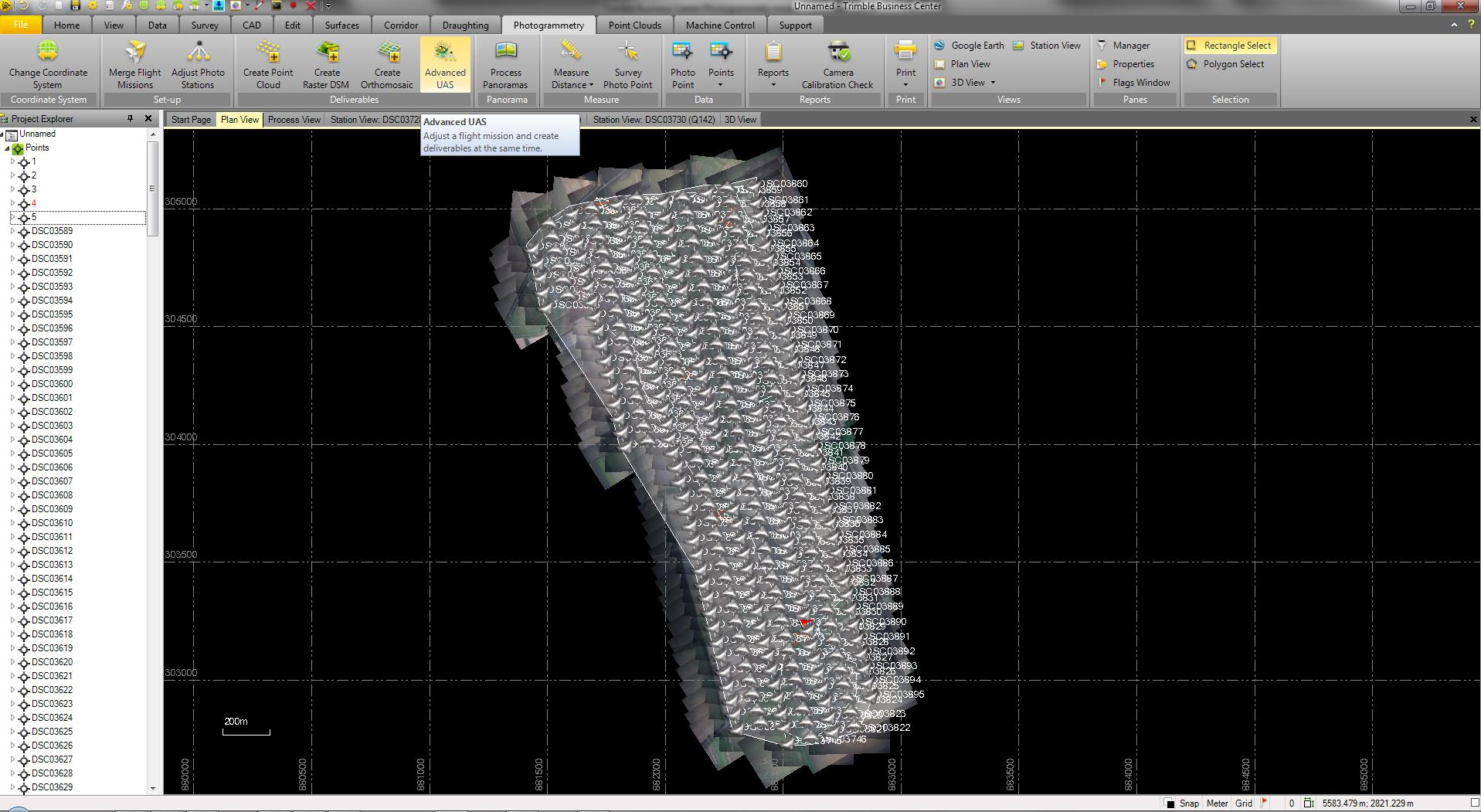Click the Project Explorer scrollbar thumb
Screen dimensions: 1481x812
click(x=152, y=189)
